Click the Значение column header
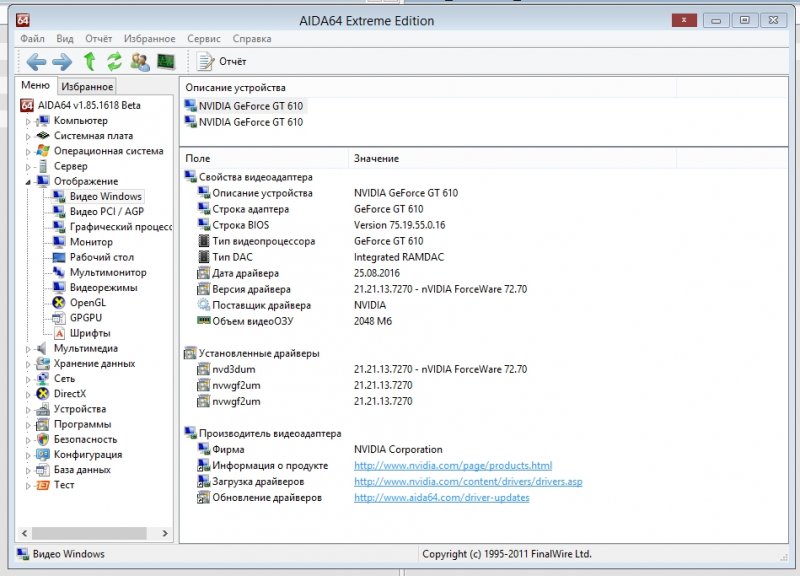This screenshot has height=576, width=800. (x=376, y=159)
